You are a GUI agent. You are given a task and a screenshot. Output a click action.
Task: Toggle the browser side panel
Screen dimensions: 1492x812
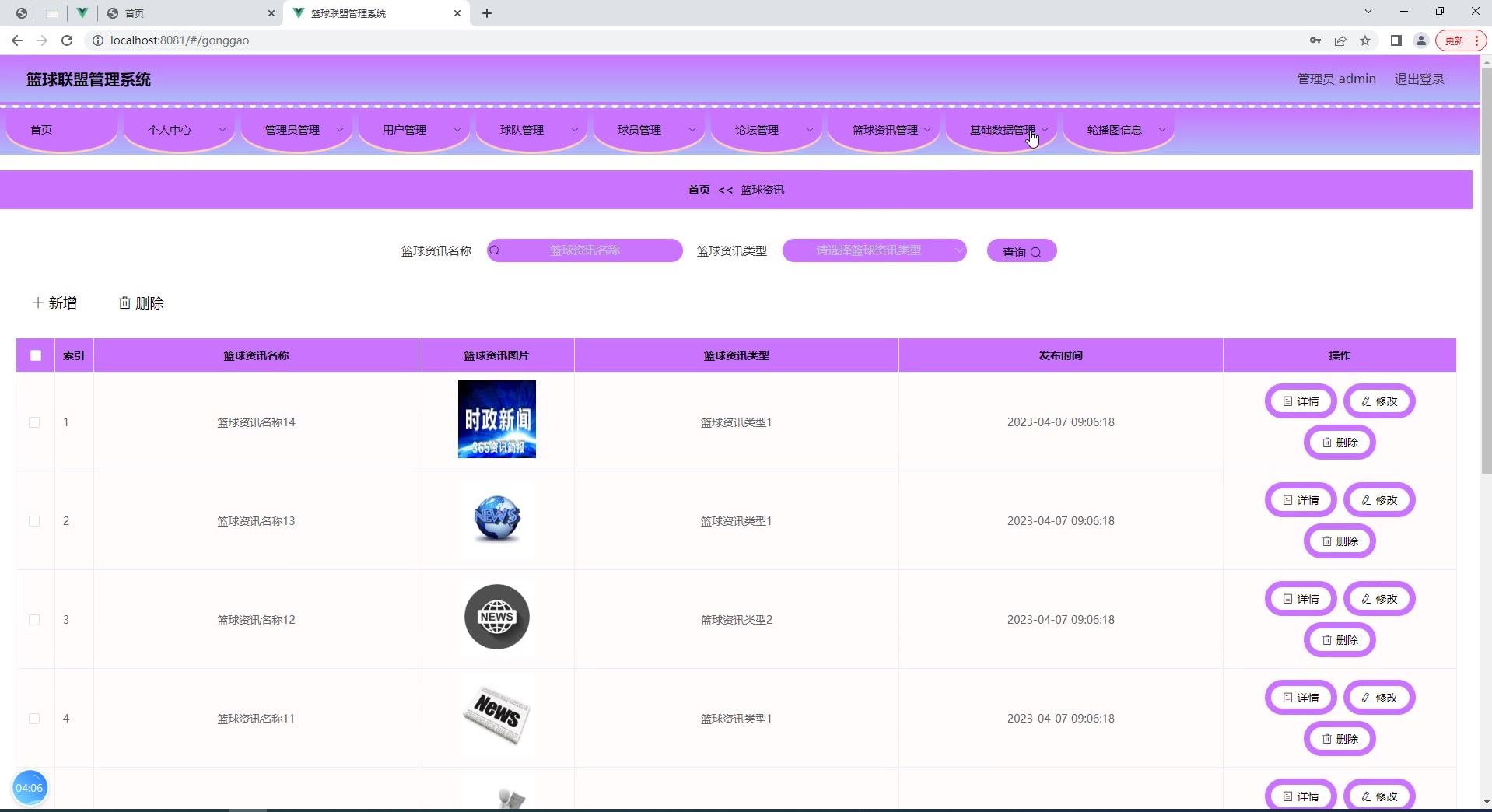[1396, 40]
